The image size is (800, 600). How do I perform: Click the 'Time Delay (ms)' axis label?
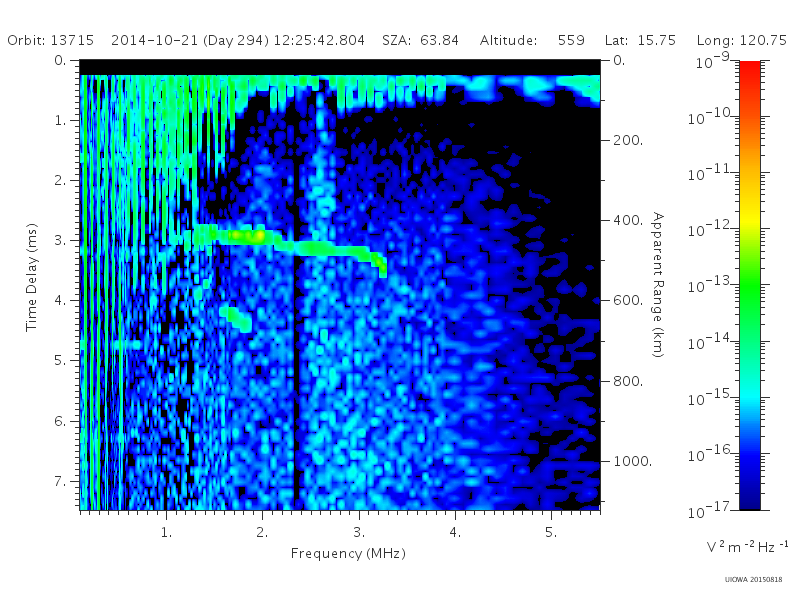pos(32,277)
